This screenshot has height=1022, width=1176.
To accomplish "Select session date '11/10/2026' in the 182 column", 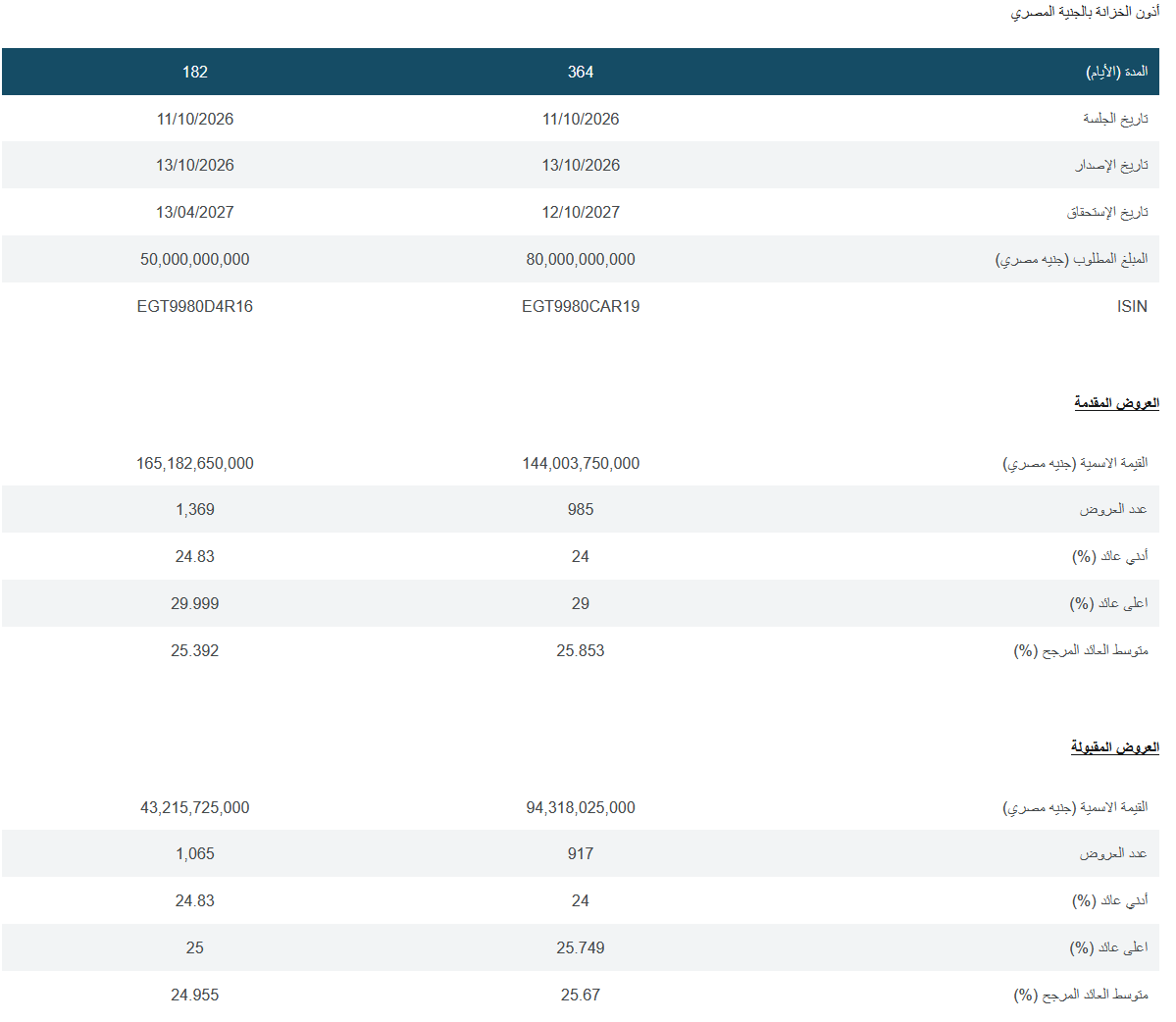I will click(195, 120).
